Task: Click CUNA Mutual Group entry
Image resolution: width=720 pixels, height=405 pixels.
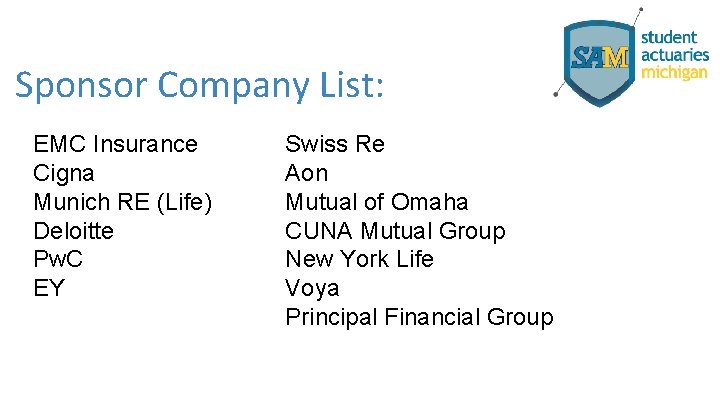Action: pyautogui.click(x=395, y=231)
